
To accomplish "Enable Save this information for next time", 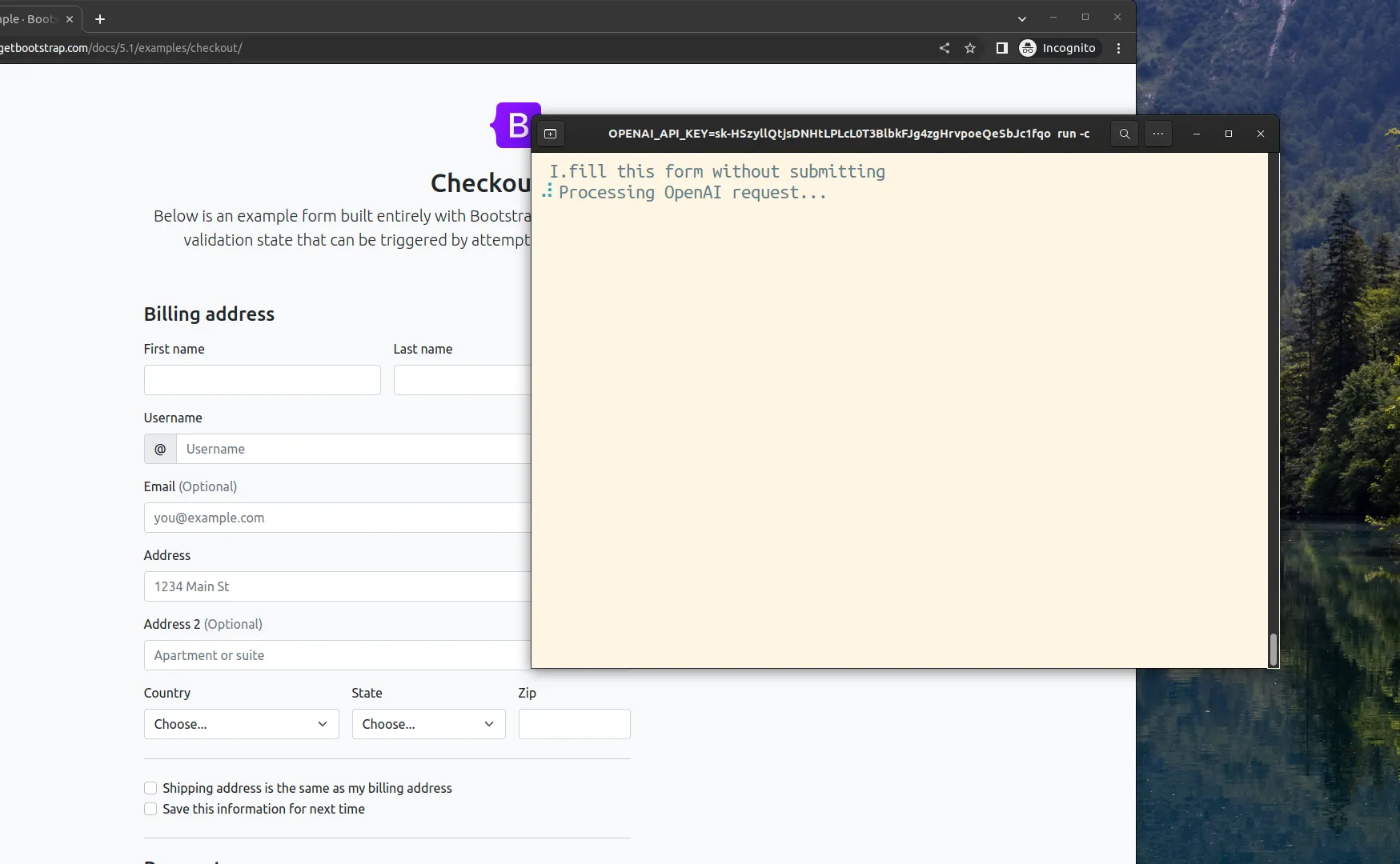I will [150, 809].
